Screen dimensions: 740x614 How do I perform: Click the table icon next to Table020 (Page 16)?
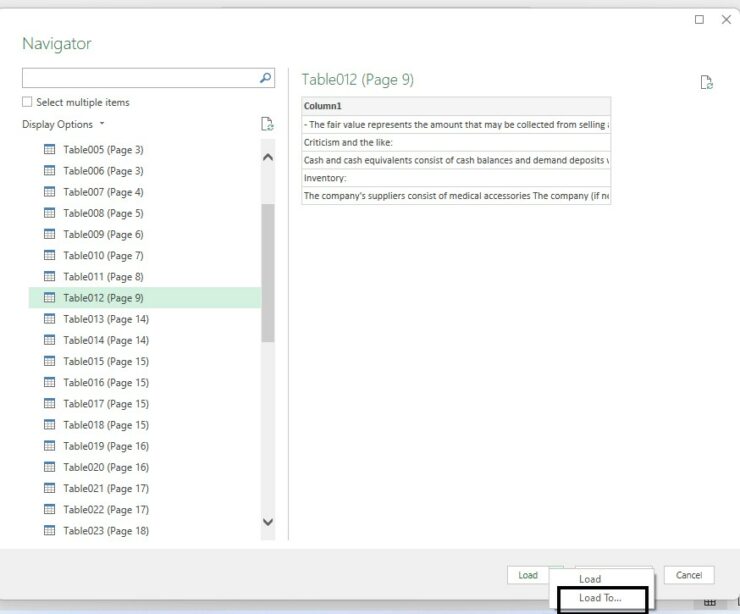(x=49, y=467)
